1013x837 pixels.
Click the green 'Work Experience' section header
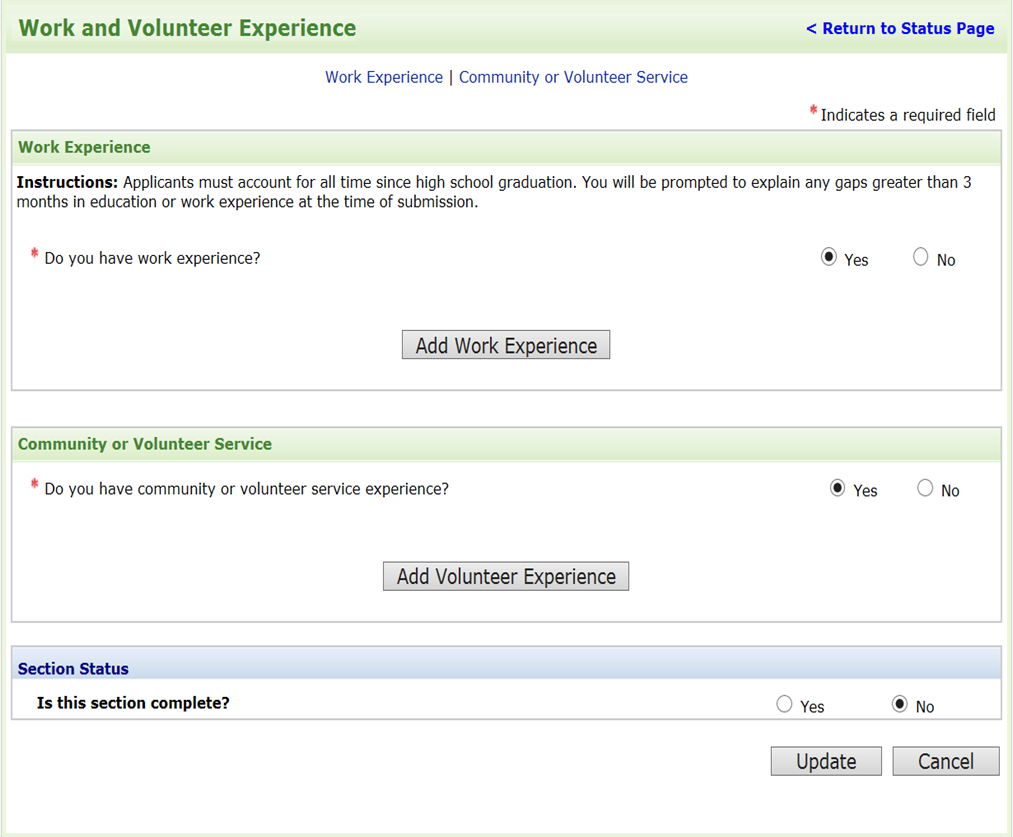(x=84, y=147)
